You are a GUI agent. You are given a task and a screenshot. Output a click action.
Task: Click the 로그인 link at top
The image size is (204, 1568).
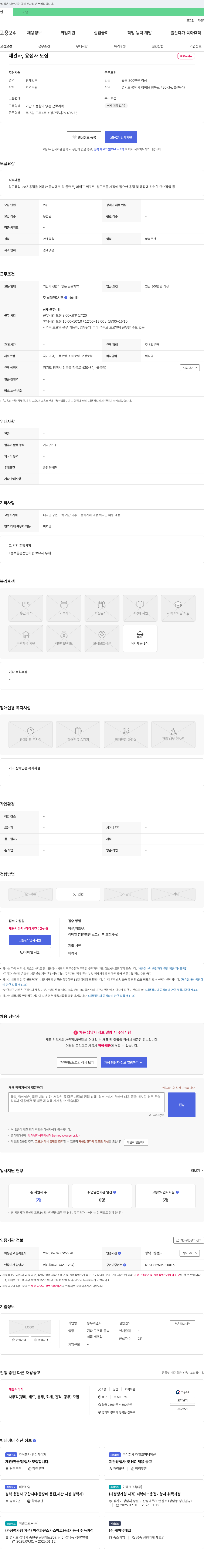(191, 21)
